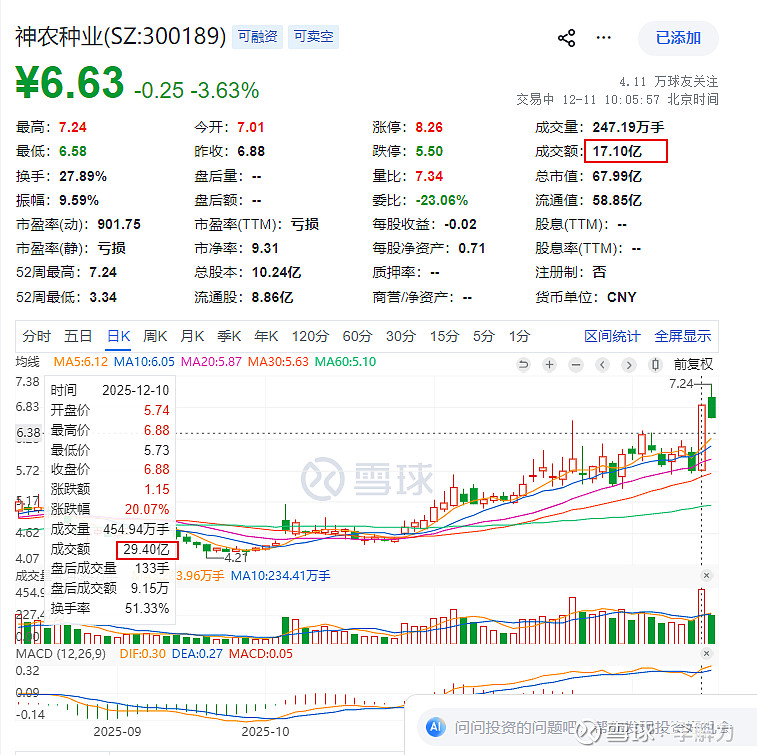Image resolution: width=757 pixels, height=755 pixels.
Task: Select the 年K chart tab
Action: coord(266,336)
